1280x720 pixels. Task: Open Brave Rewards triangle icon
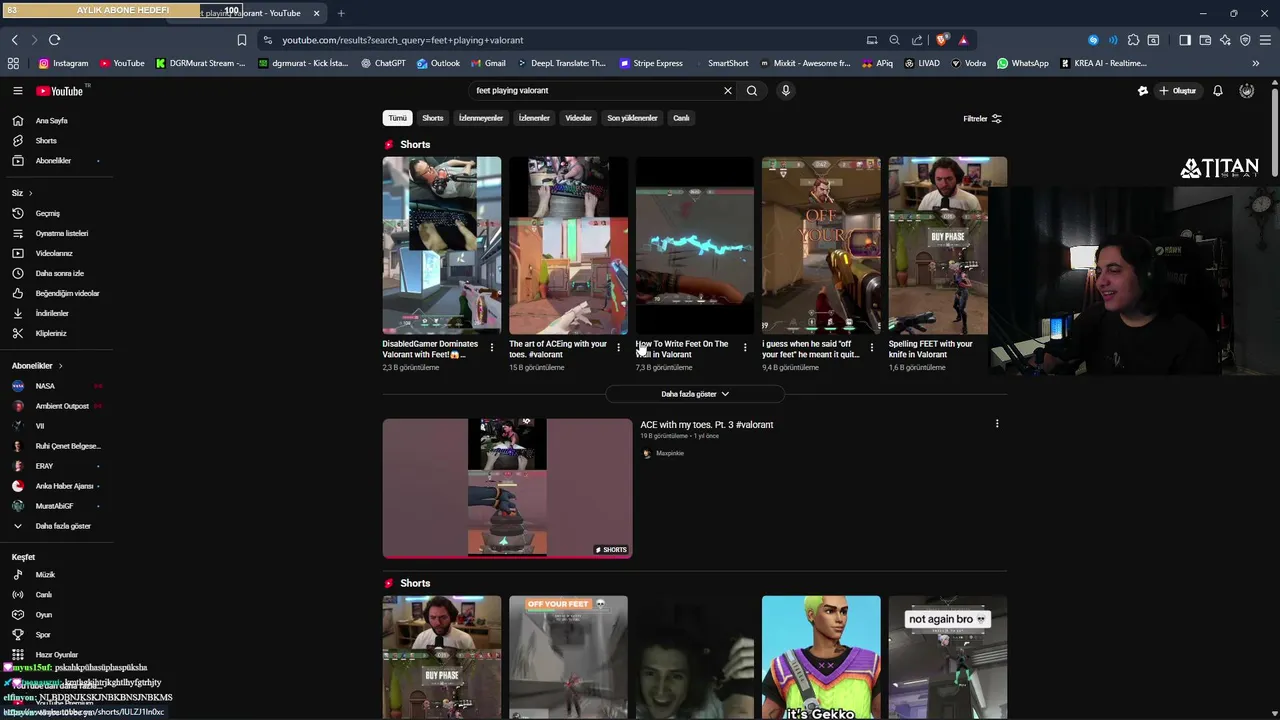pos(963,40)
